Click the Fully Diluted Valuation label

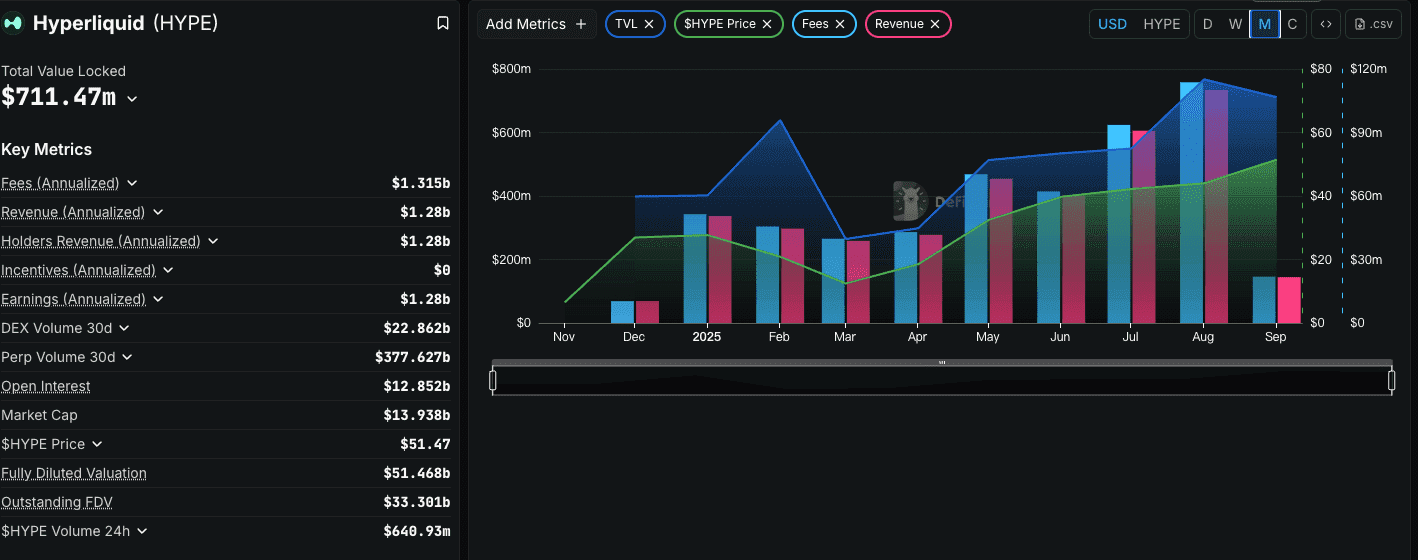click(74, 473)
